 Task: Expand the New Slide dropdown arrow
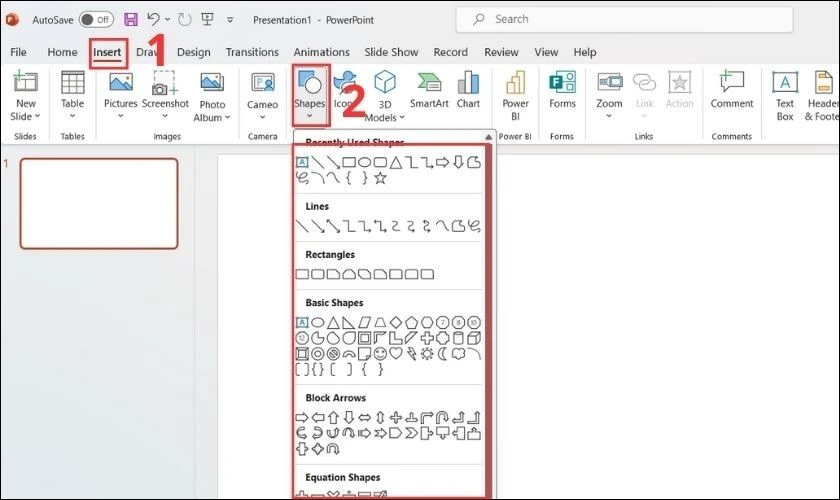tap(37, 116)
